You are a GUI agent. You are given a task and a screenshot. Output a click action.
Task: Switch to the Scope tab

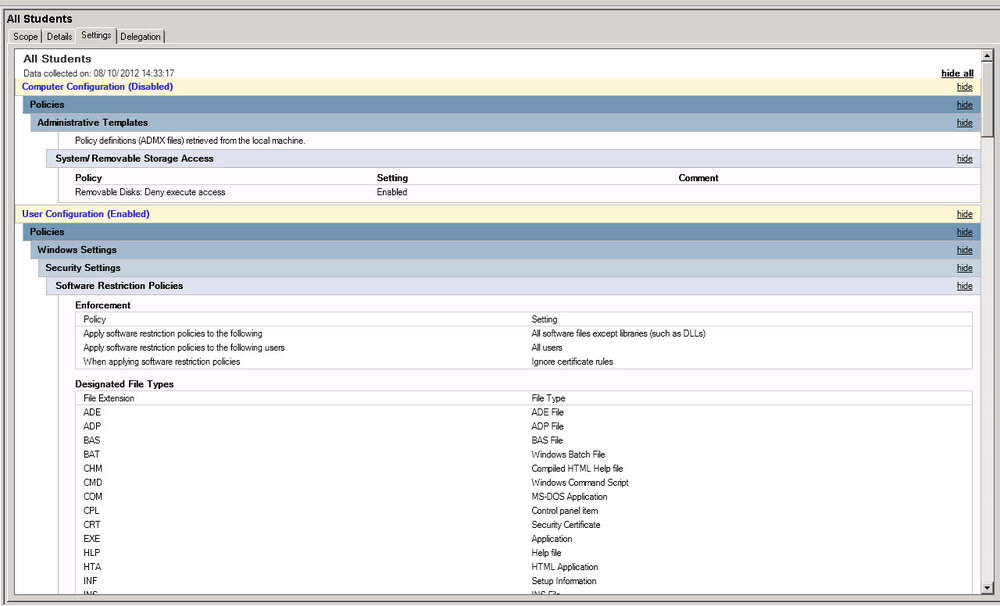click(x=26, y=37)
